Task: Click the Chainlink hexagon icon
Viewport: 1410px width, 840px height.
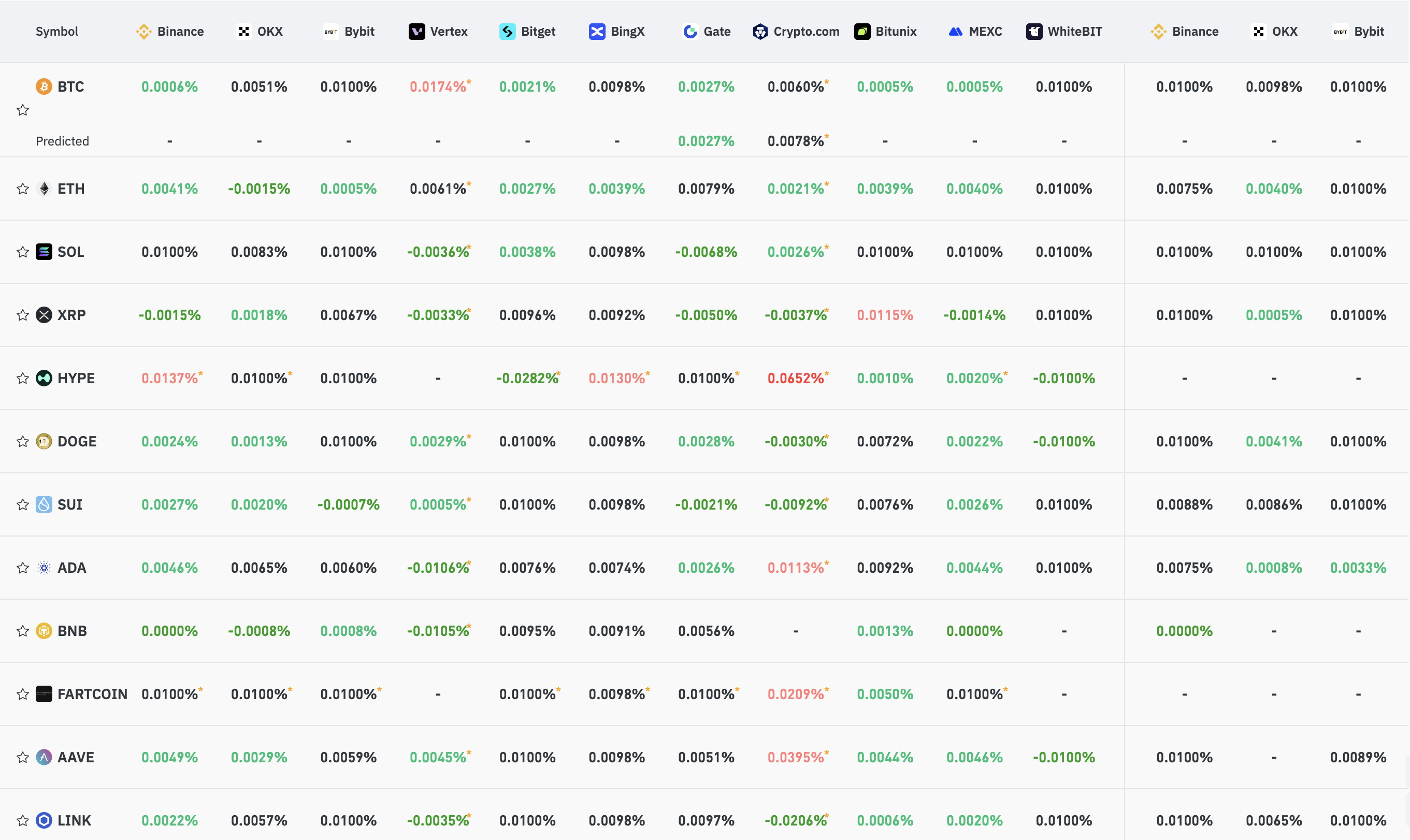Action: 44,820
